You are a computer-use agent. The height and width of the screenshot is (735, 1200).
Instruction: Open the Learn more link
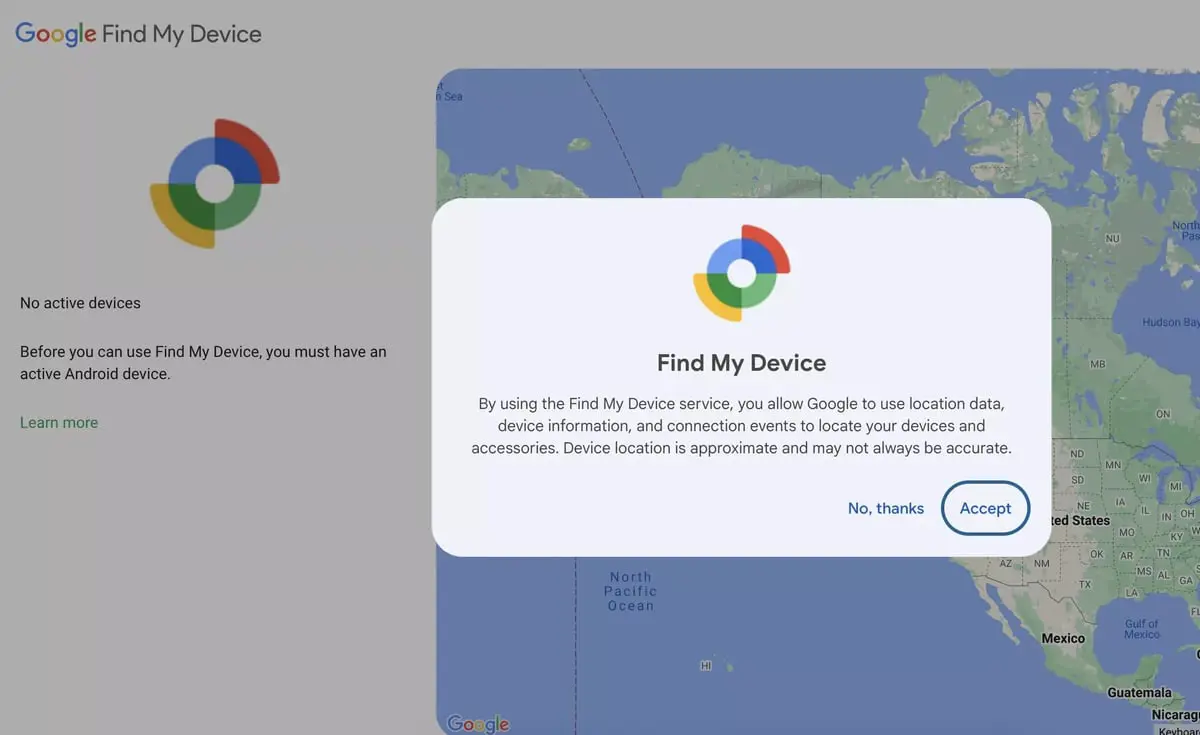pyautogui.click(x=59, y=422)
